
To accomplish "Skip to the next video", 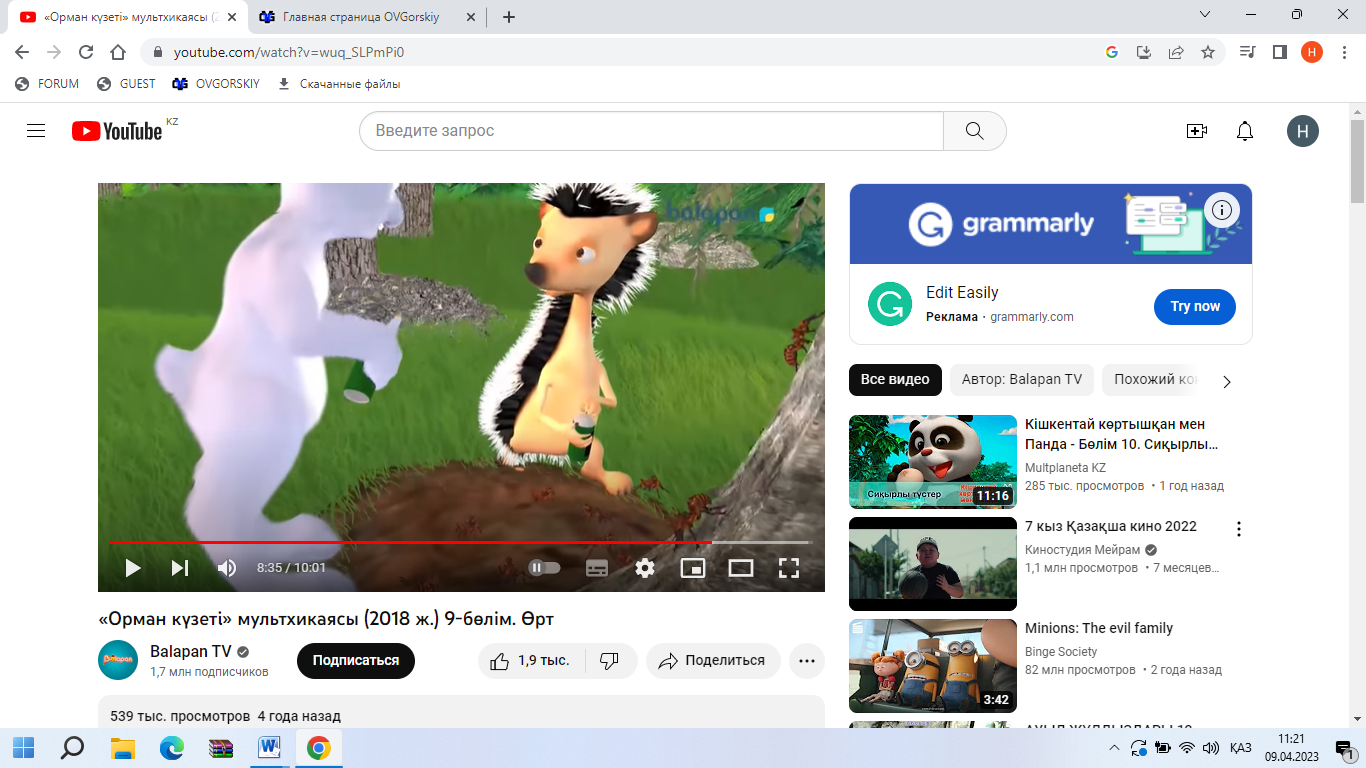I will click(180, 568).
